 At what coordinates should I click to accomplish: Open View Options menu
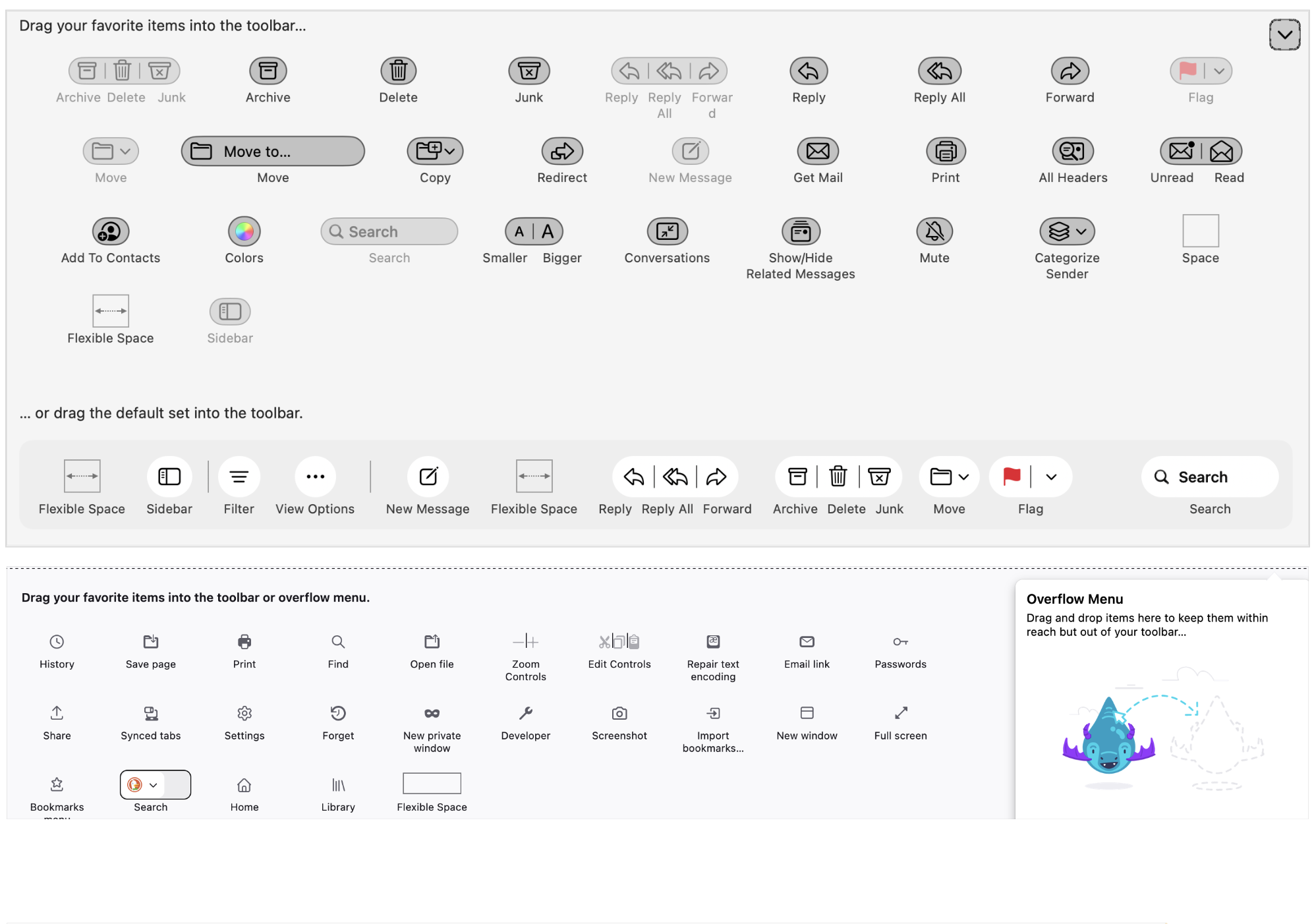(315, 476)
